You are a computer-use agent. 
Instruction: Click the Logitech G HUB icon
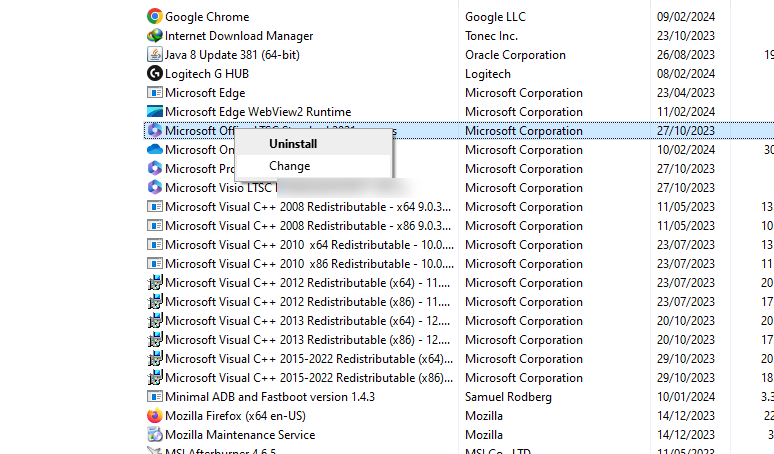(x=155, y=74)
